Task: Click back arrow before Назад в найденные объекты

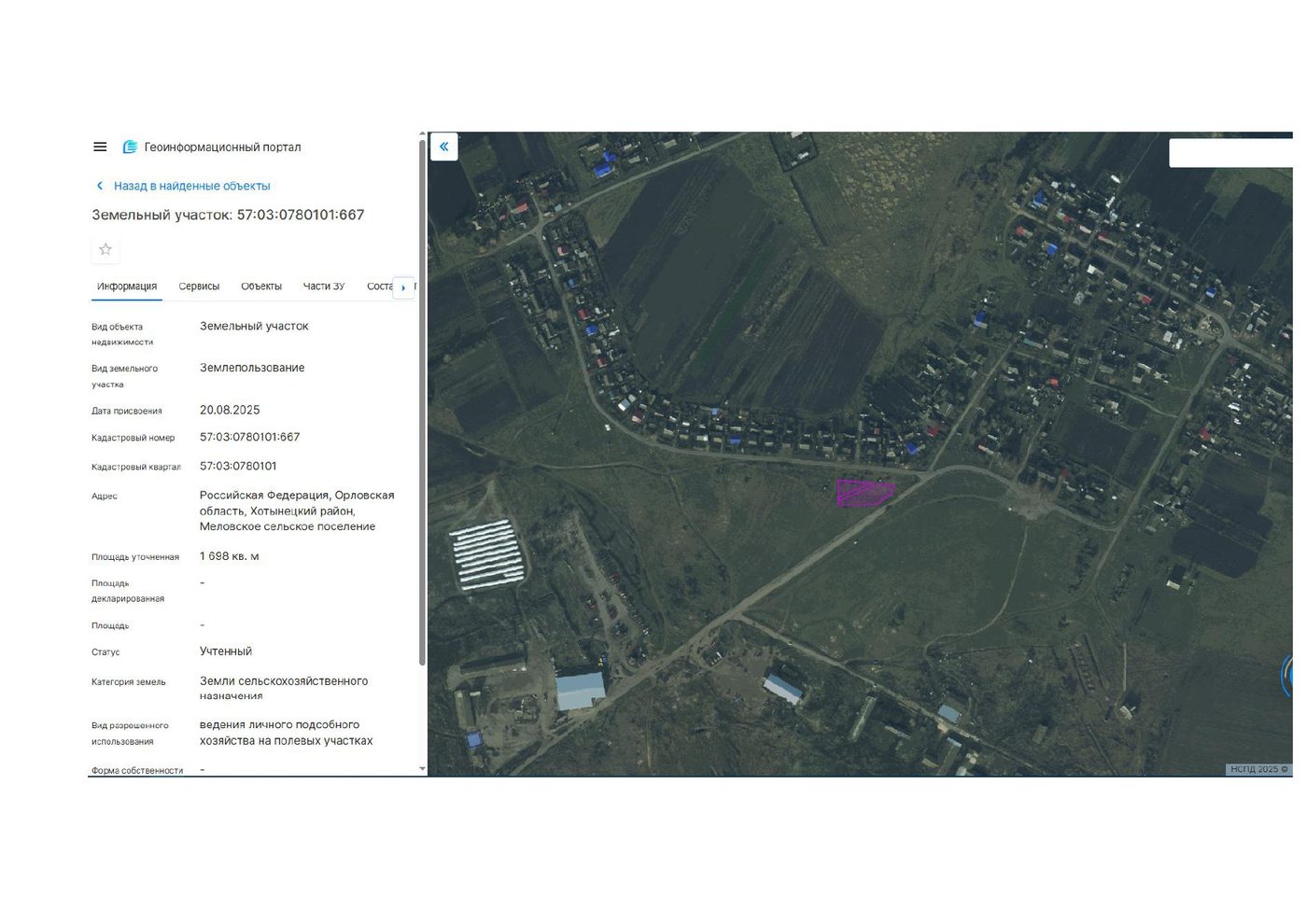Action: 100,186
